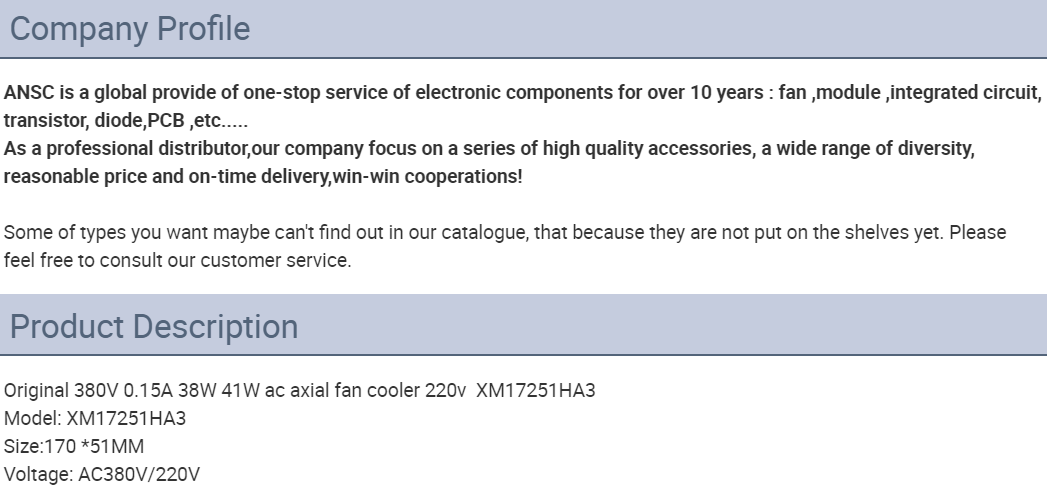
Task: Click the words 'high quality accessories'
Action: point(646,149)
